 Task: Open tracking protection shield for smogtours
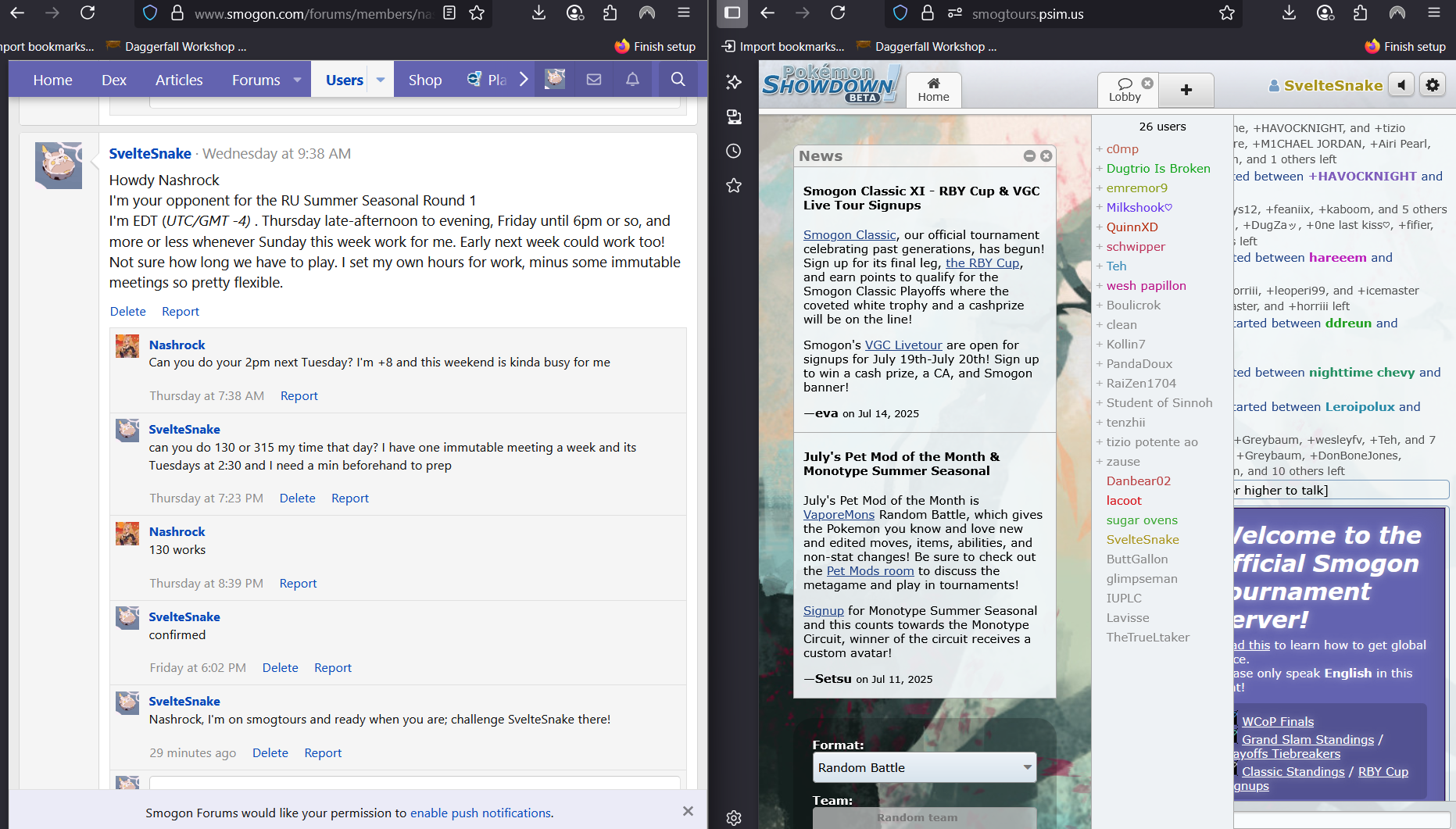(900, 13)
